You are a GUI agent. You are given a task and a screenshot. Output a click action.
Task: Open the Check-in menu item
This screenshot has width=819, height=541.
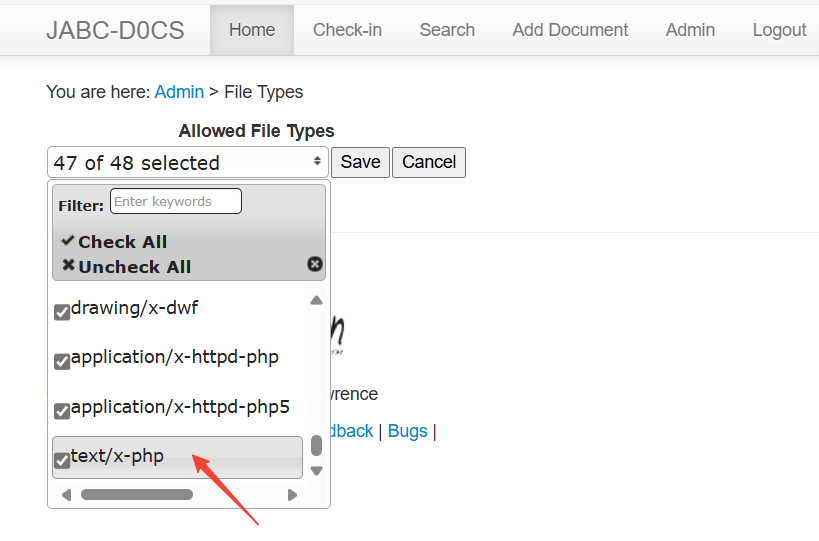click(347, 30)
